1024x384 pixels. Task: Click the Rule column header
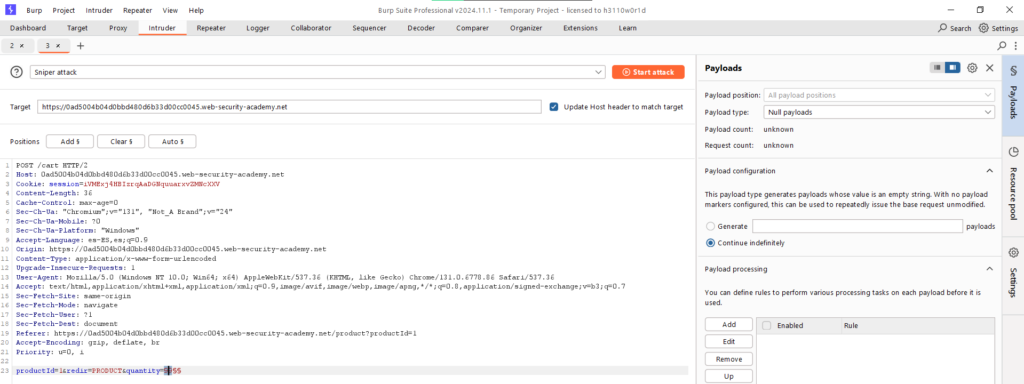click(851, 325)
